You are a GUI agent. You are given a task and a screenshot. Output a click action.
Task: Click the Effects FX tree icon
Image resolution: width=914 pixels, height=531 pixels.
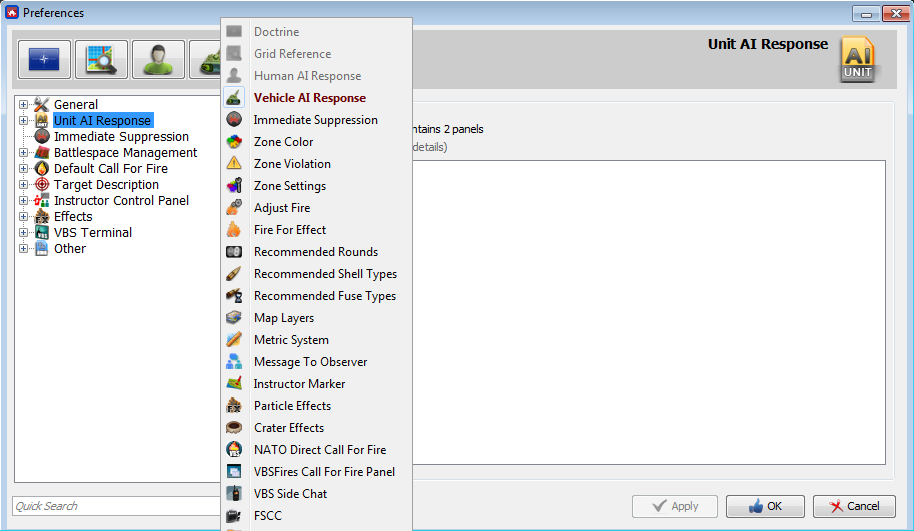[41, 216]
